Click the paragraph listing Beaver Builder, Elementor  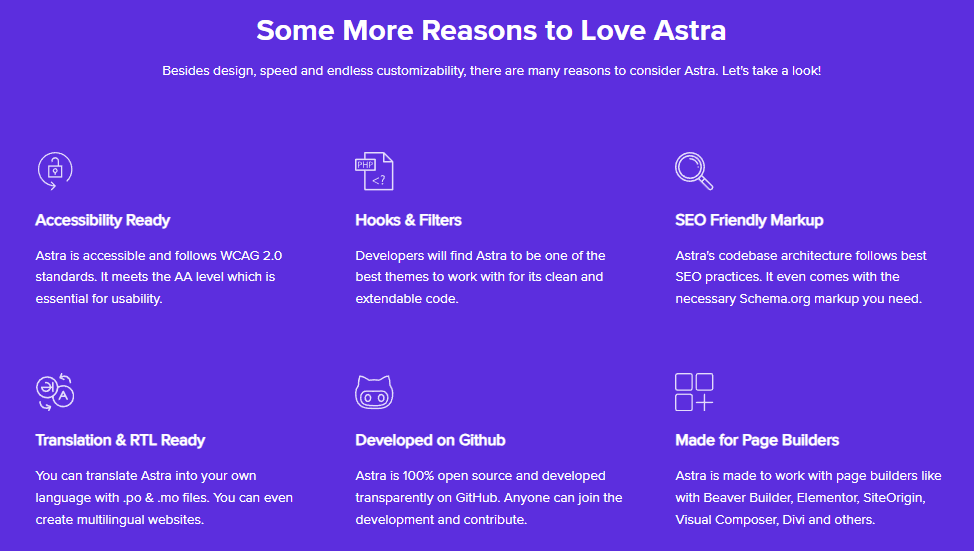point(808,498)
